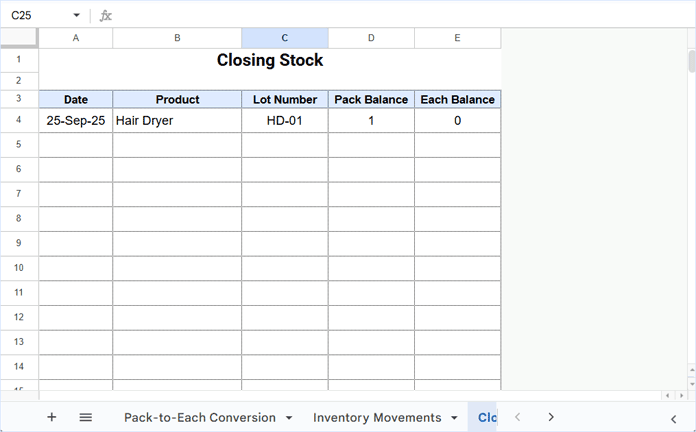Select the Date header cell
The height and width of the screenshot is (432, 696).
(x=76, y=99)
